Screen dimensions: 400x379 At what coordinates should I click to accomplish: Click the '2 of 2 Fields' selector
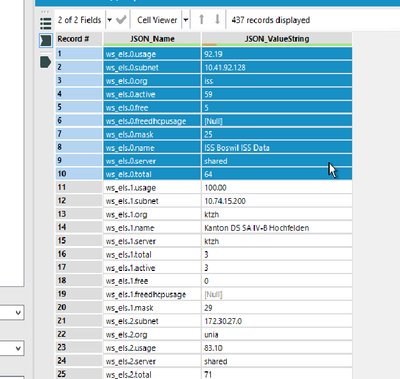79,20
